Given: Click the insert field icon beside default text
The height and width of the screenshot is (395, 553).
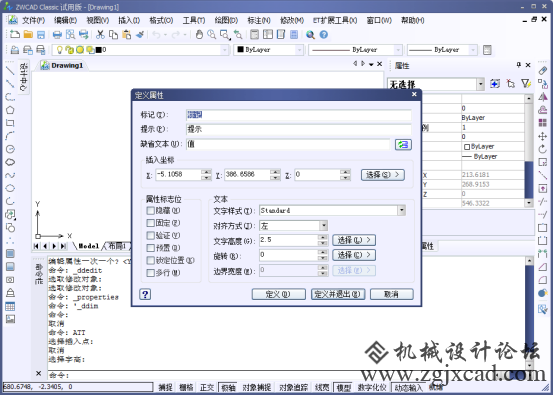Looking at the screenshot, I should point(403,144).
